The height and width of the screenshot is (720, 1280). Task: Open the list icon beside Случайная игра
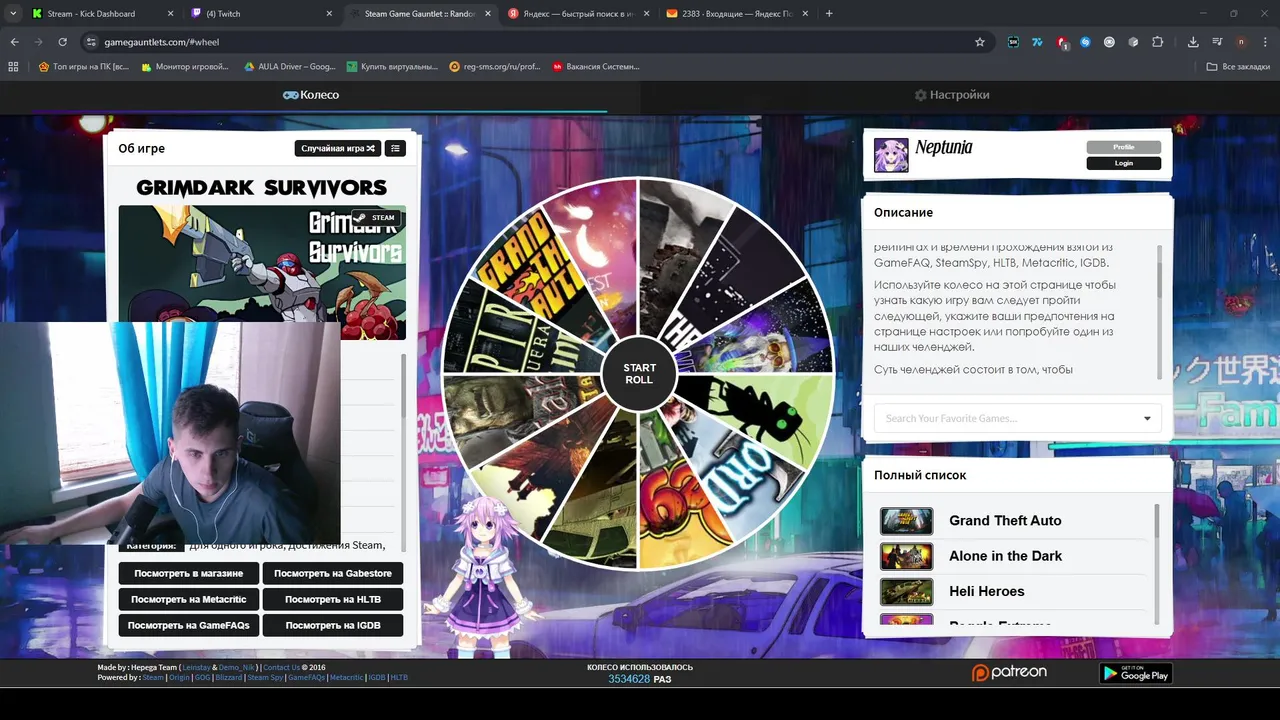tap(395, 148)
